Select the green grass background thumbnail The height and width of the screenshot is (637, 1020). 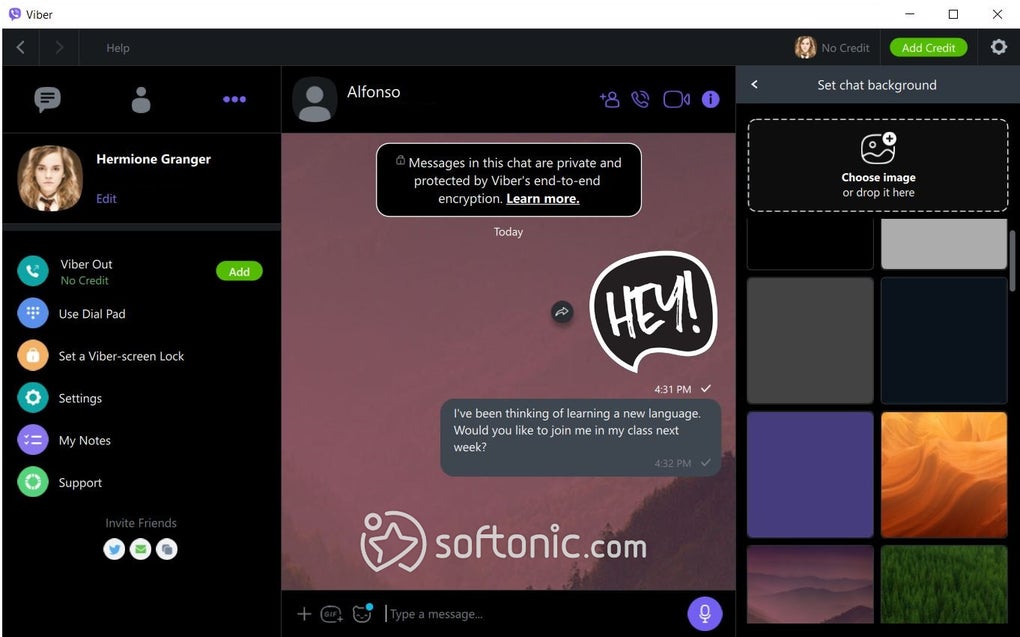click(944, 584)
